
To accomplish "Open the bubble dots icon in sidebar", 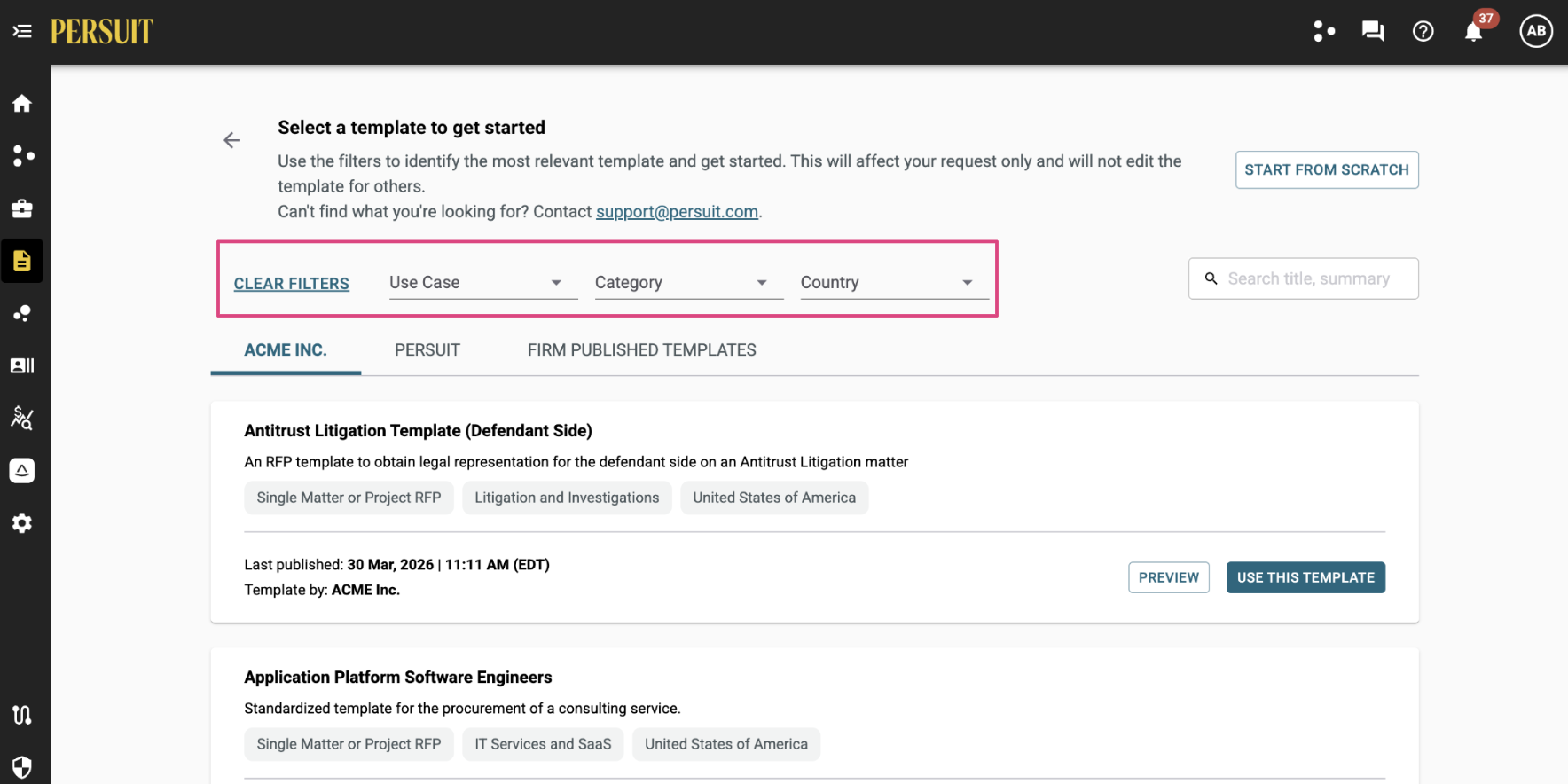I will 22,313.
